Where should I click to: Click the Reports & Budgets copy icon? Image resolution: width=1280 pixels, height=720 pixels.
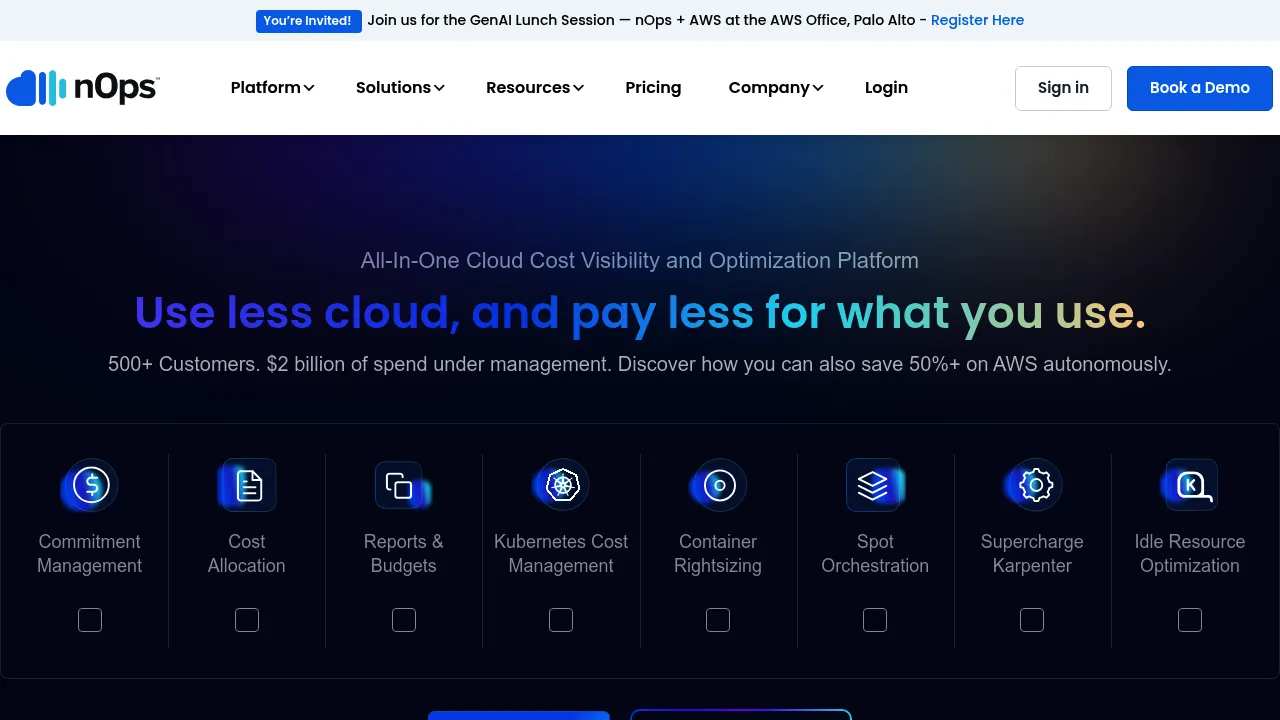(403, 485)
